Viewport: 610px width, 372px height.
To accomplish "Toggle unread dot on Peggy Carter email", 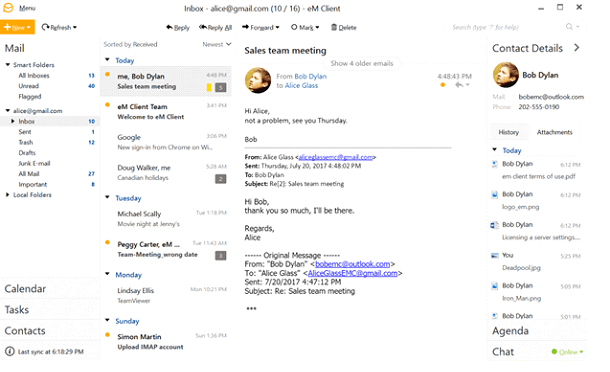I will (x=107, y=242).
